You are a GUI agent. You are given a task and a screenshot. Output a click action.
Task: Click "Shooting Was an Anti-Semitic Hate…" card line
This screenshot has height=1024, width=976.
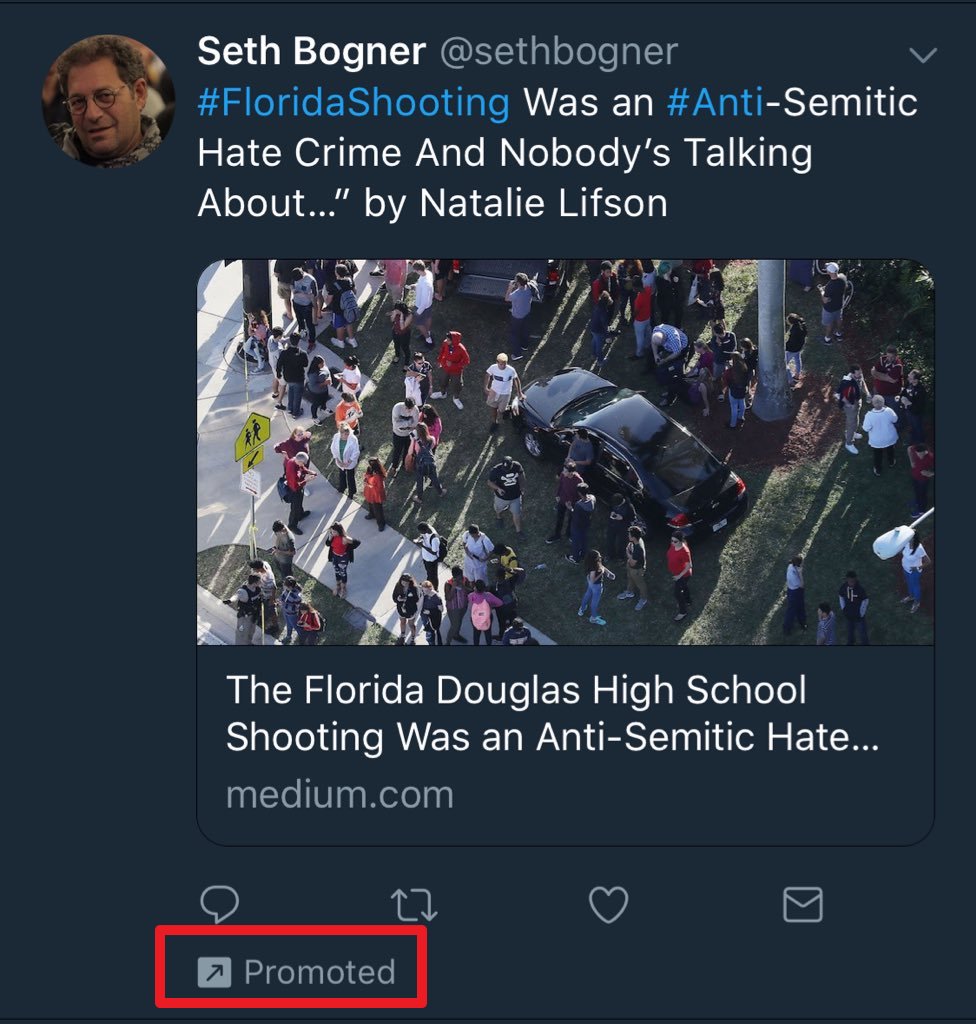[552, 738]
